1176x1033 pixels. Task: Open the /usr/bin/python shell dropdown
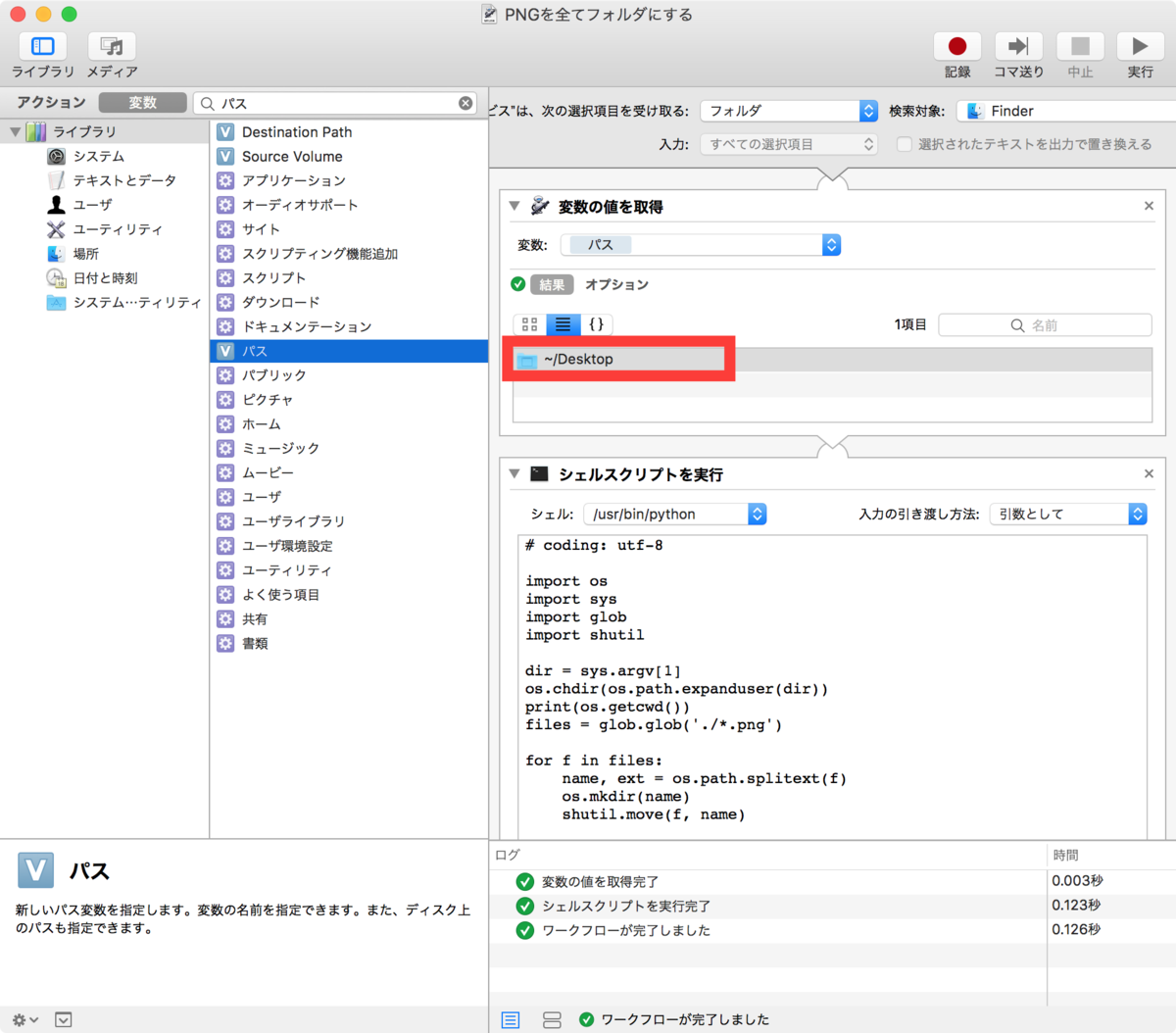coord(675,514)
